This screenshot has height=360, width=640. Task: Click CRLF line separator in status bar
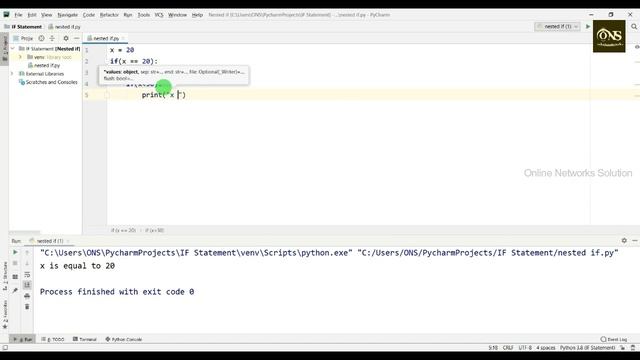(x=508, y=348)
